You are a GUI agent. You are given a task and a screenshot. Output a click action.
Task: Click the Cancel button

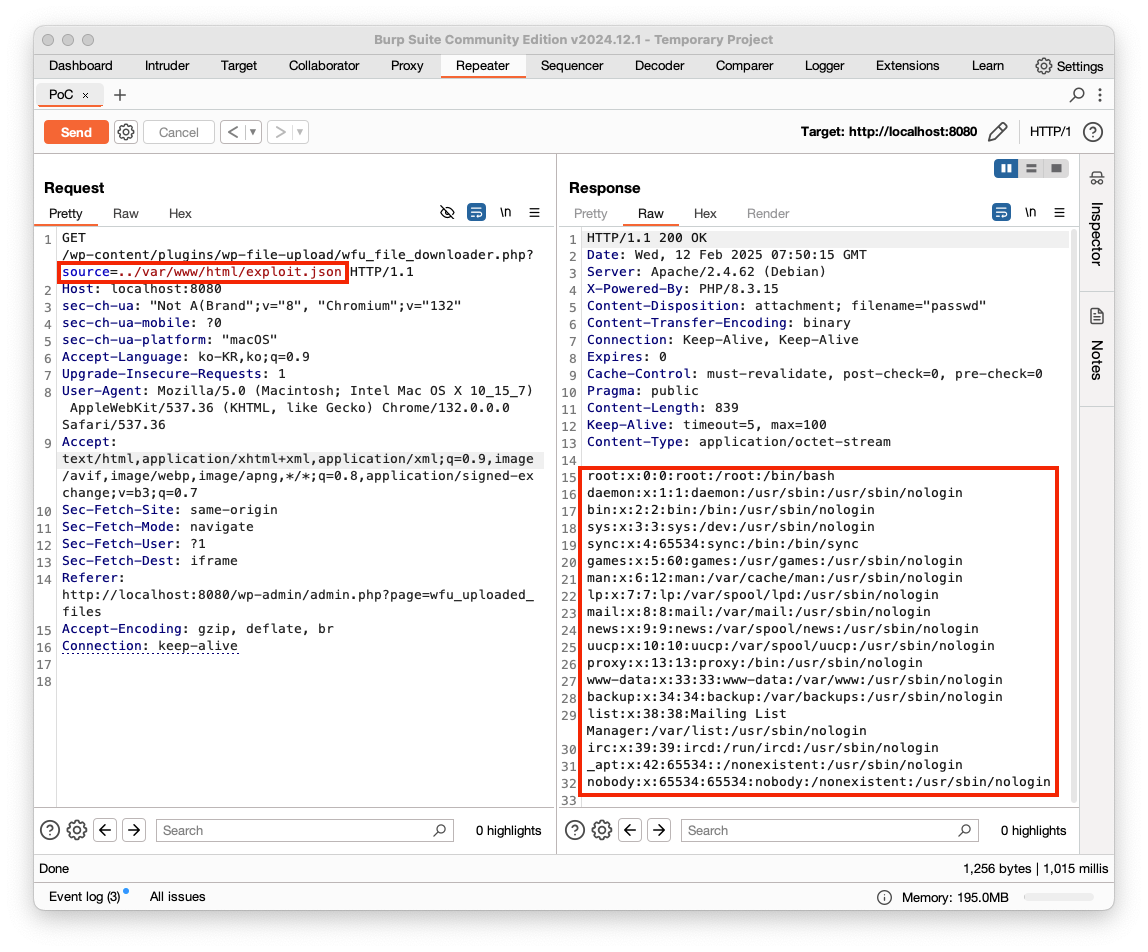pyautogui.click(x=179, y=132)
